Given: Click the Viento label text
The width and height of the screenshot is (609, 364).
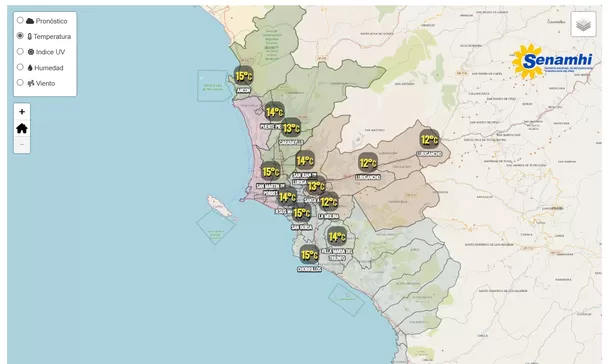Looking at the screenshot, I should pyautogui.click(x=45, y=83).
